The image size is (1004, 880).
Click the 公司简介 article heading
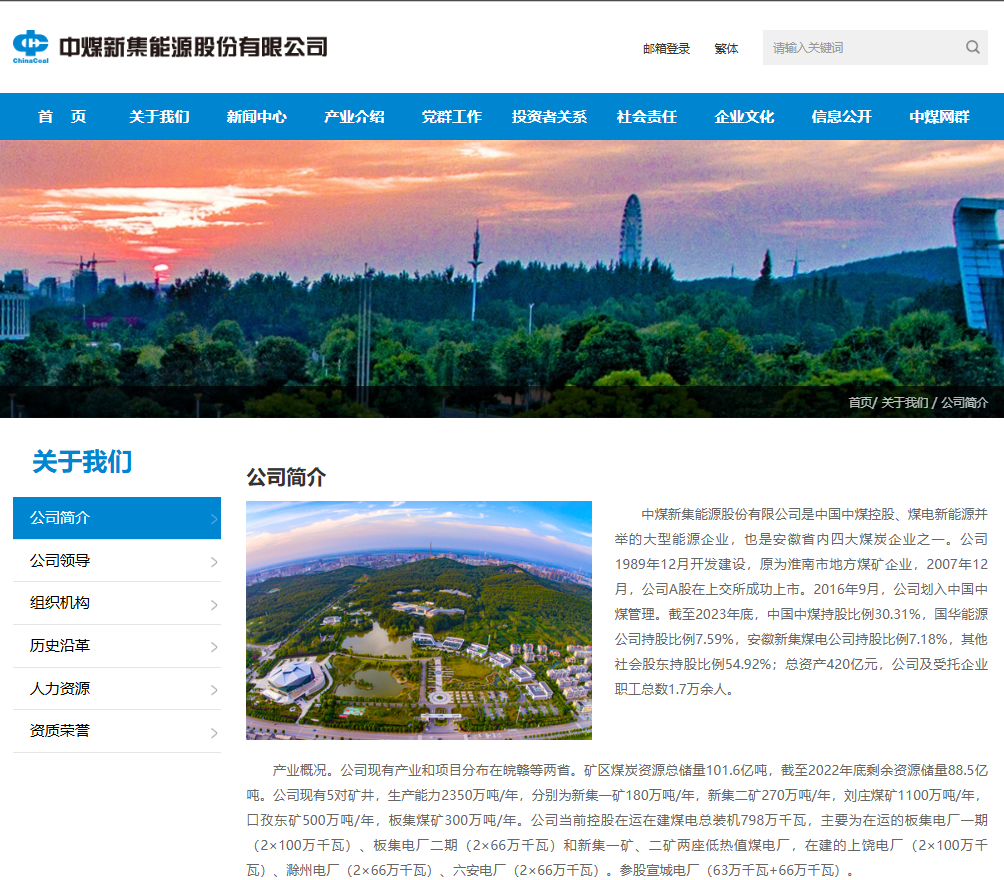286,477
